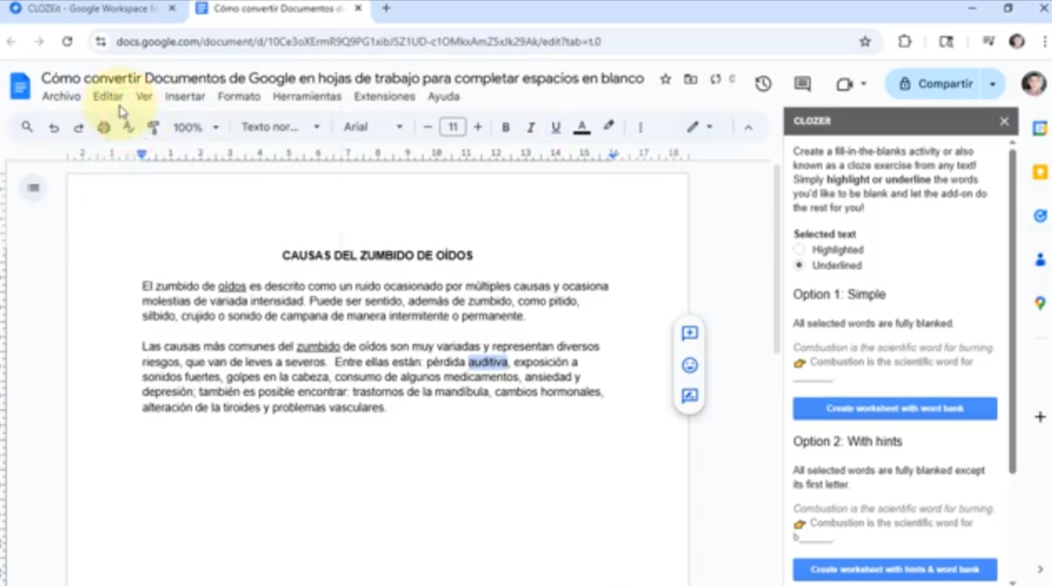Add a comment to the selection
1052x586 pixels.
pos(690,334)
